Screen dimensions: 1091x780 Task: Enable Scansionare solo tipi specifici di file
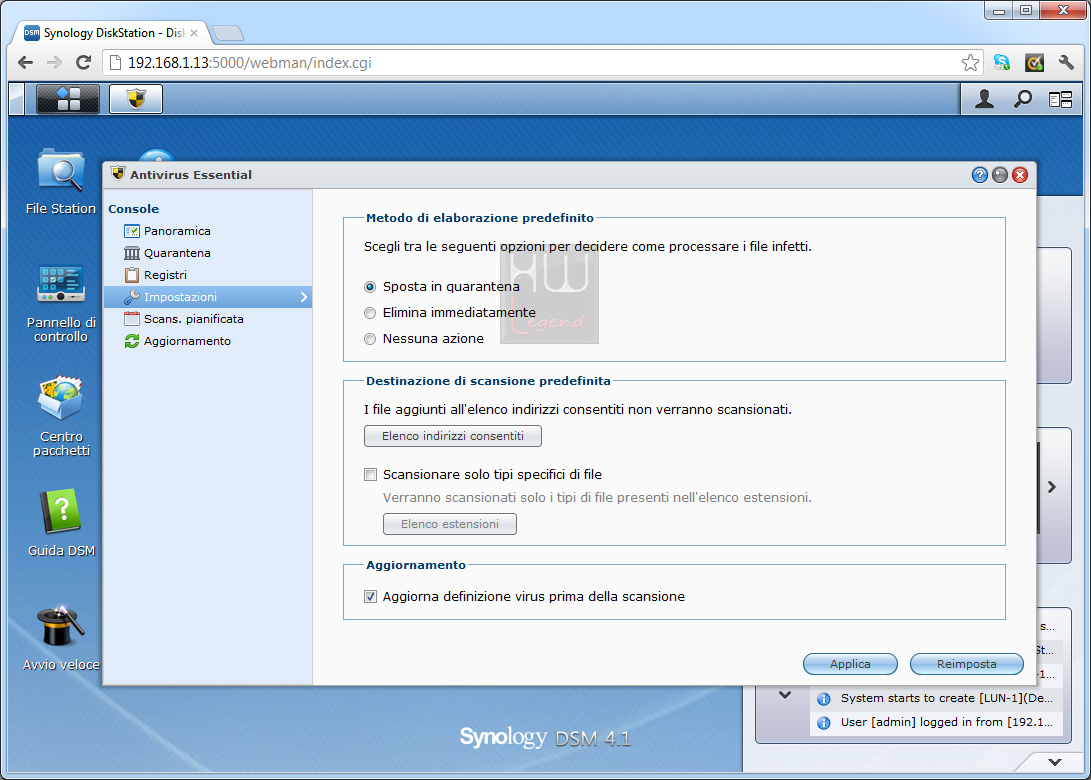click(x=370, y=475)
